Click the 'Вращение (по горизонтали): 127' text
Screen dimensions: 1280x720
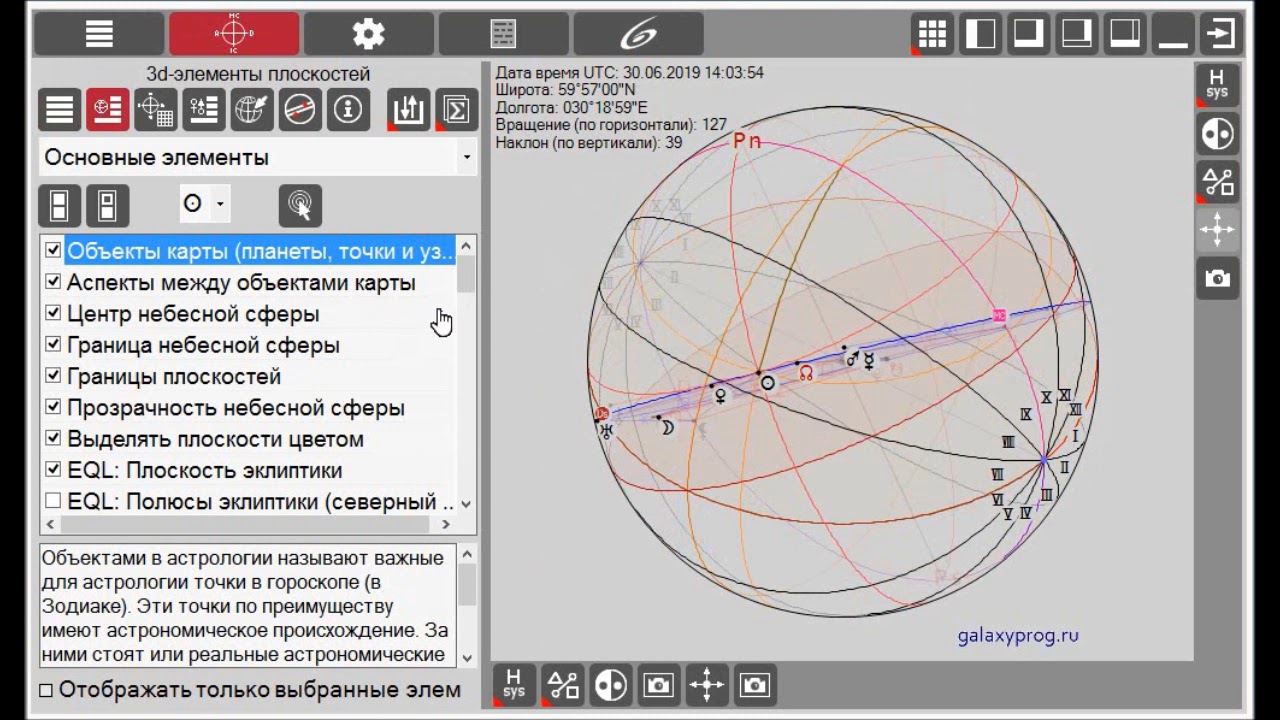[x=611, y=125]
